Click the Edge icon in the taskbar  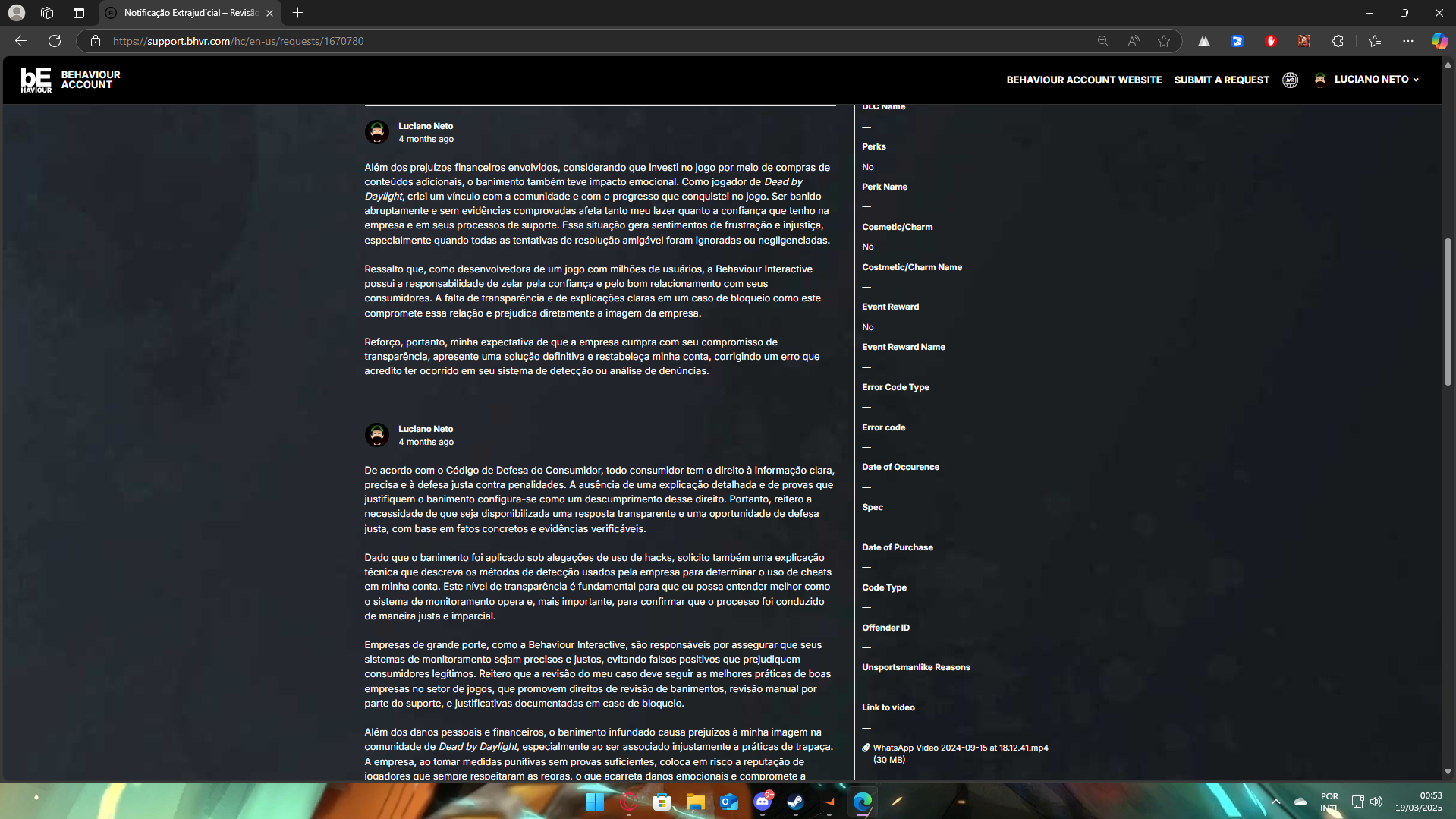point(863,802)
